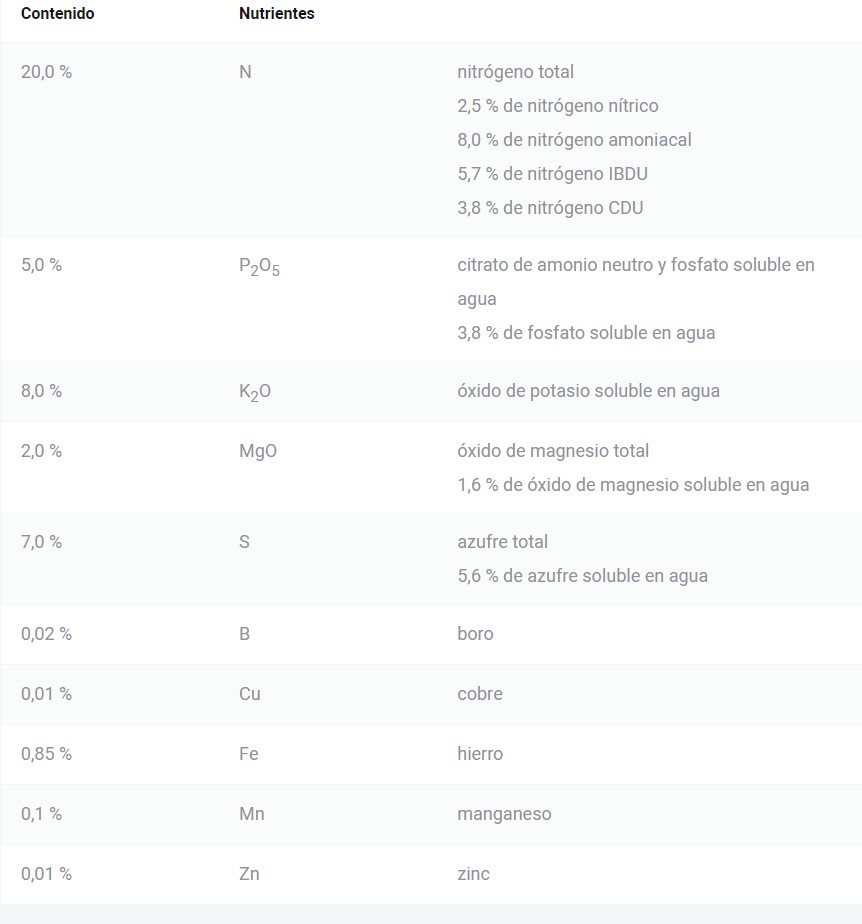Click the 0,85 % iron content value
The image size is (862, 924).
click(46, 754)
